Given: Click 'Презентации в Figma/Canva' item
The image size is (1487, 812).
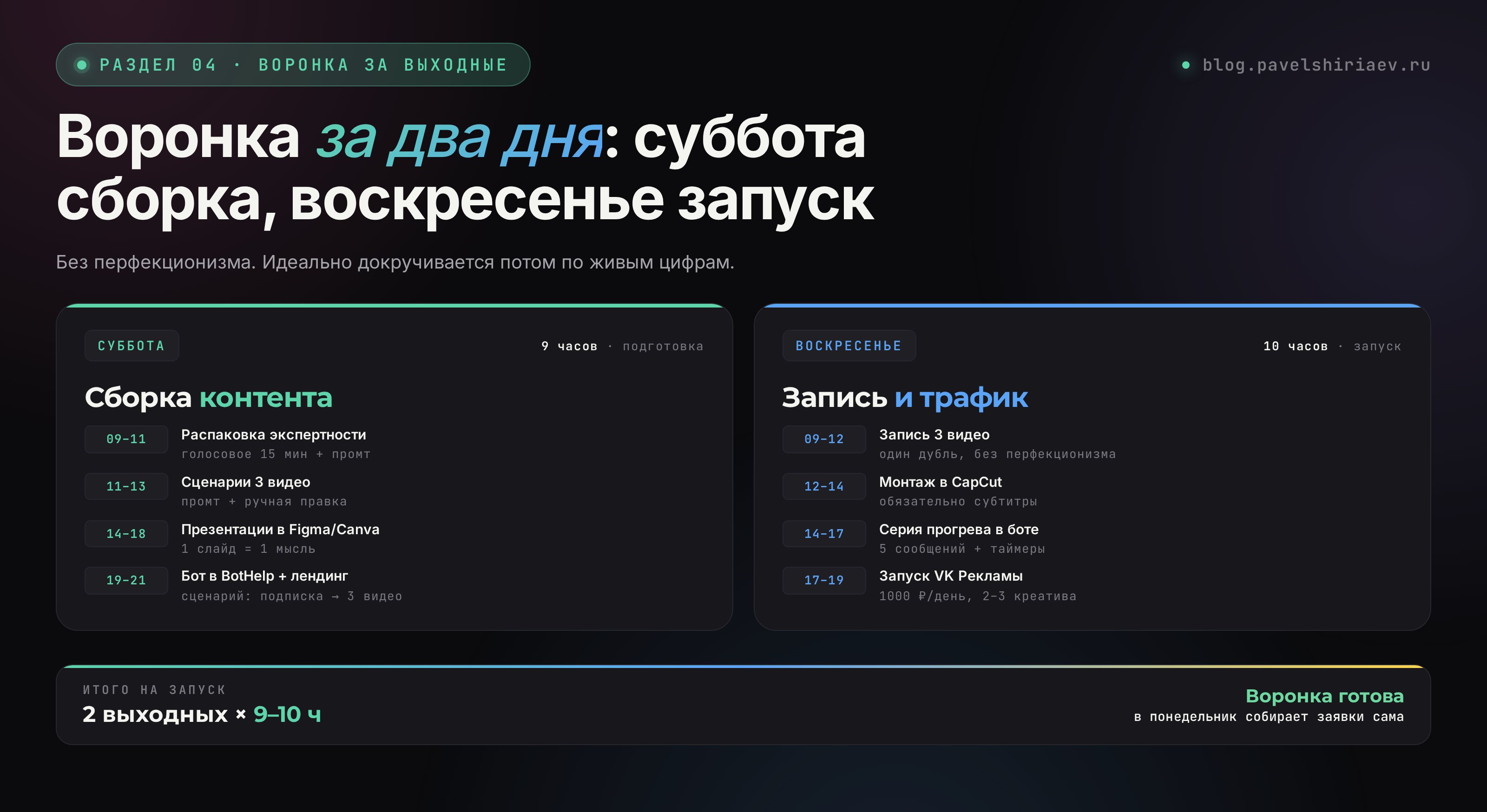Looking at the screenshot, I should point(280,529).
